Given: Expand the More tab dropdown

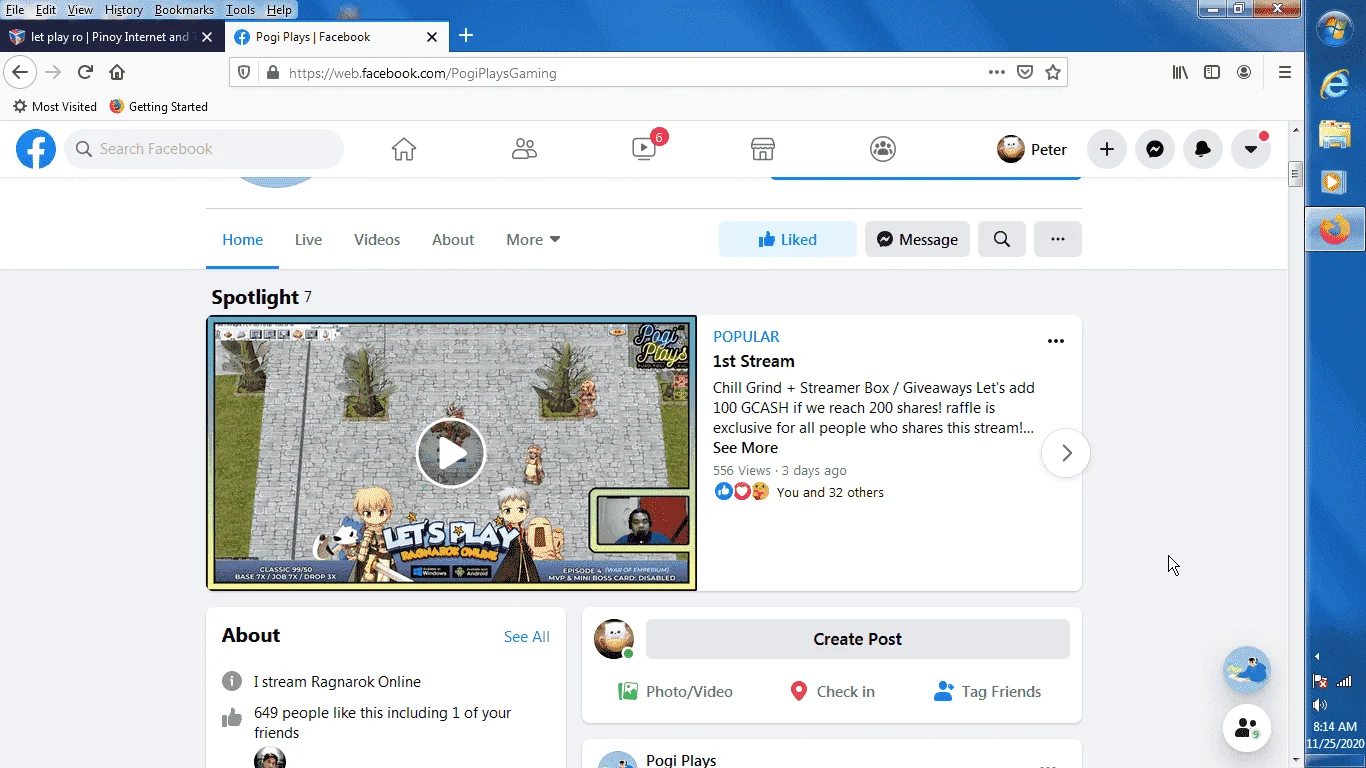Looking at the screenshot, I should point(533,240).
